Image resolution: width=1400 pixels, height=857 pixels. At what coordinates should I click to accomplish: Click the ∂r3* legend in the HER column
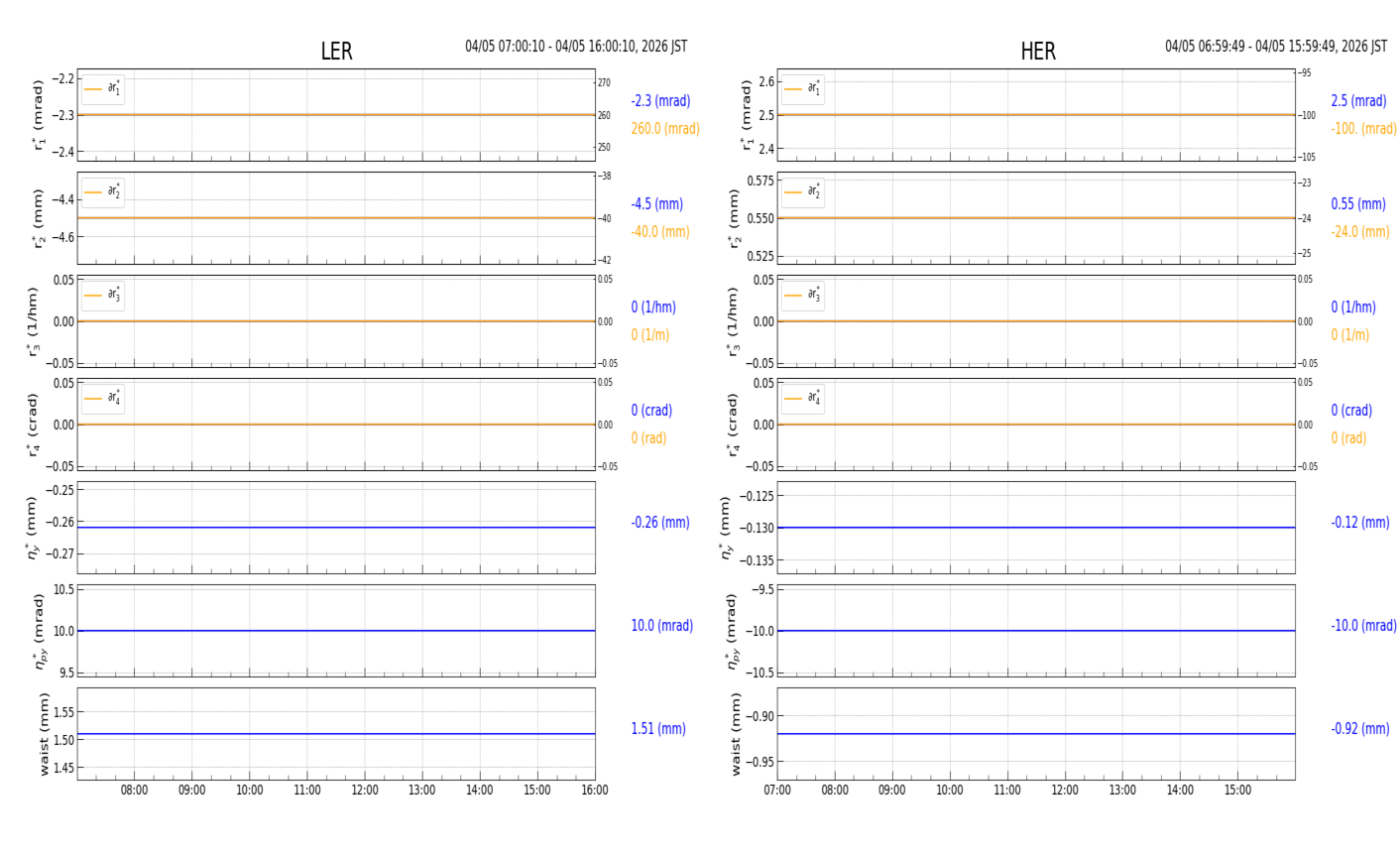[x=802, y=296]
